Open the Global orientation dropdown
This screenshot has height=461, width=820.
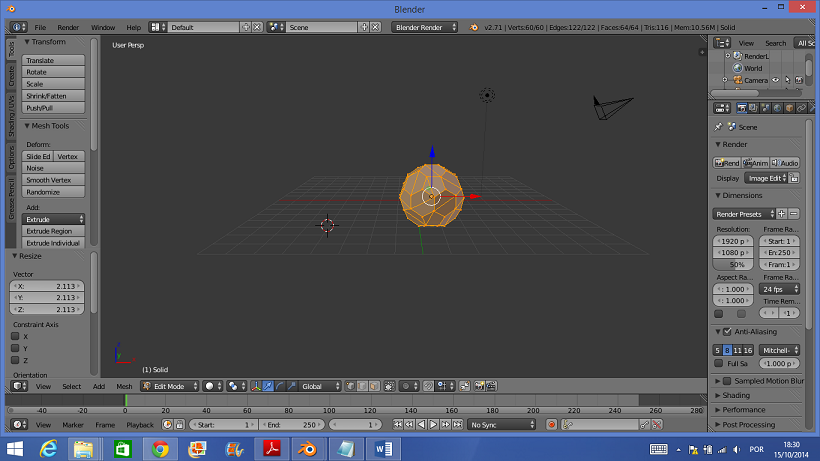[x=320, y=386]
